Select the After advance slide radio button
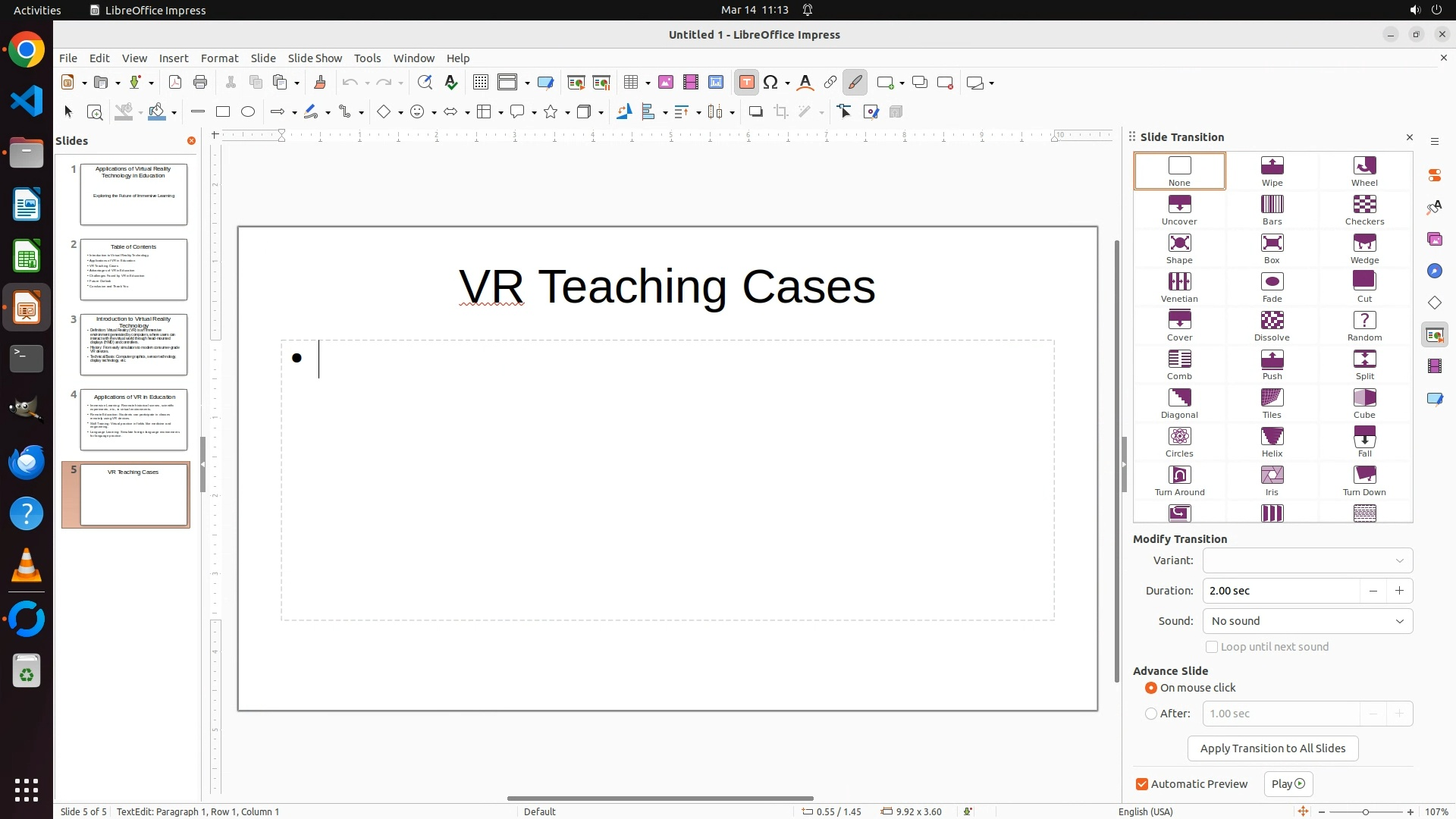This screenshot has height=819, width=1456. 1151,714
